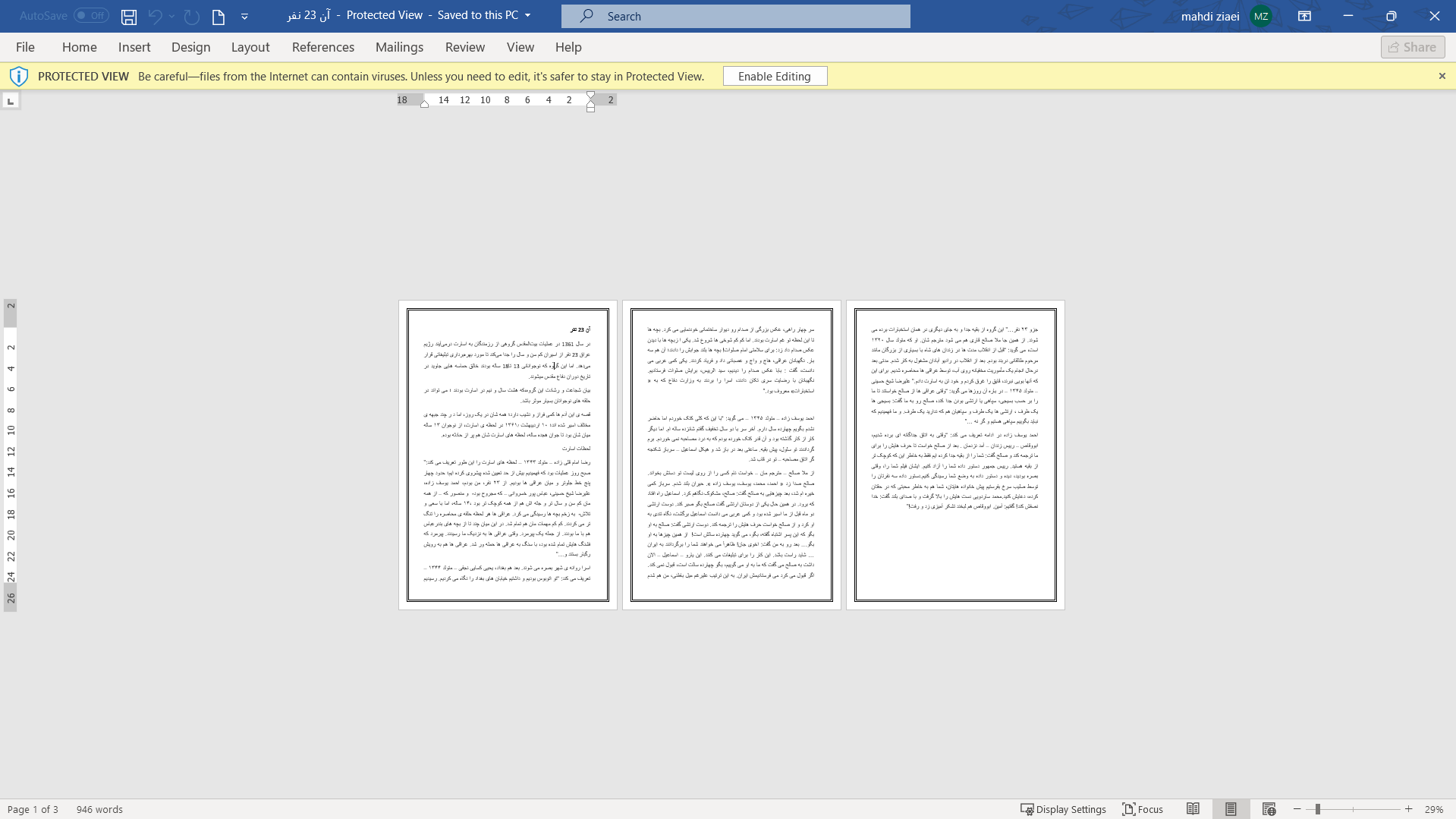Image resolution: width=1456 pixels, height=819 pixels.
Task: Click the Redo icon
Action: [192, 16]
